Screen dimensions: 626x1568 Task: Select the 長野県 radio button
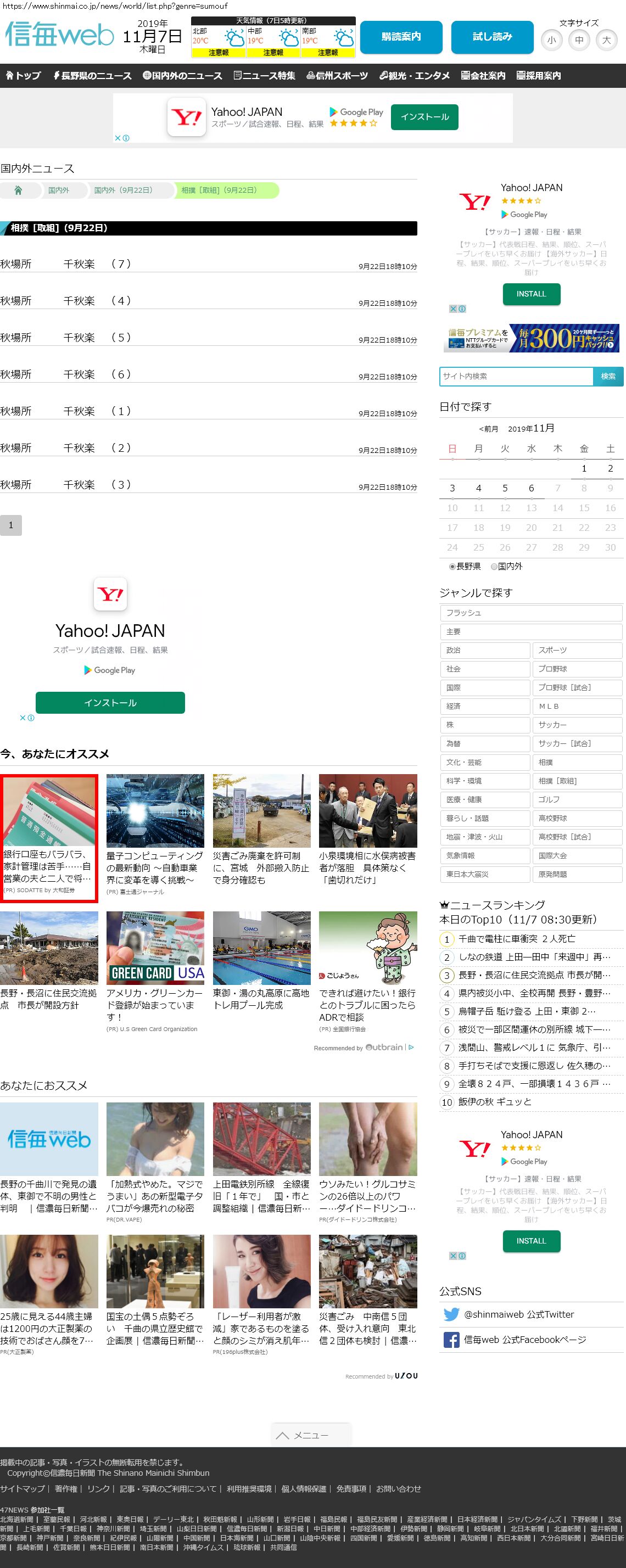pos(452,567)
